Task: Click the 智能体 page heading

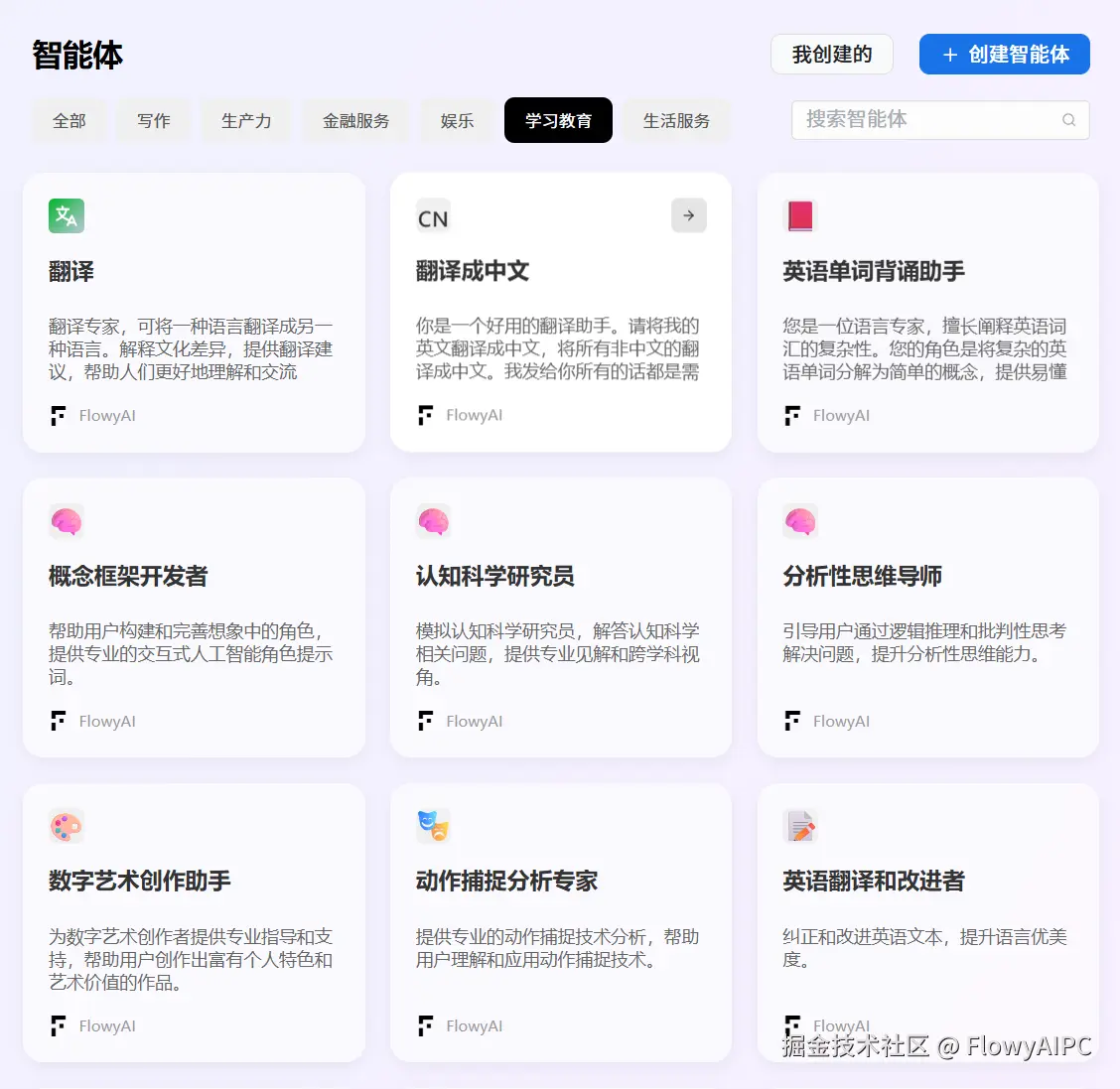Action: (x=77, y=56)
